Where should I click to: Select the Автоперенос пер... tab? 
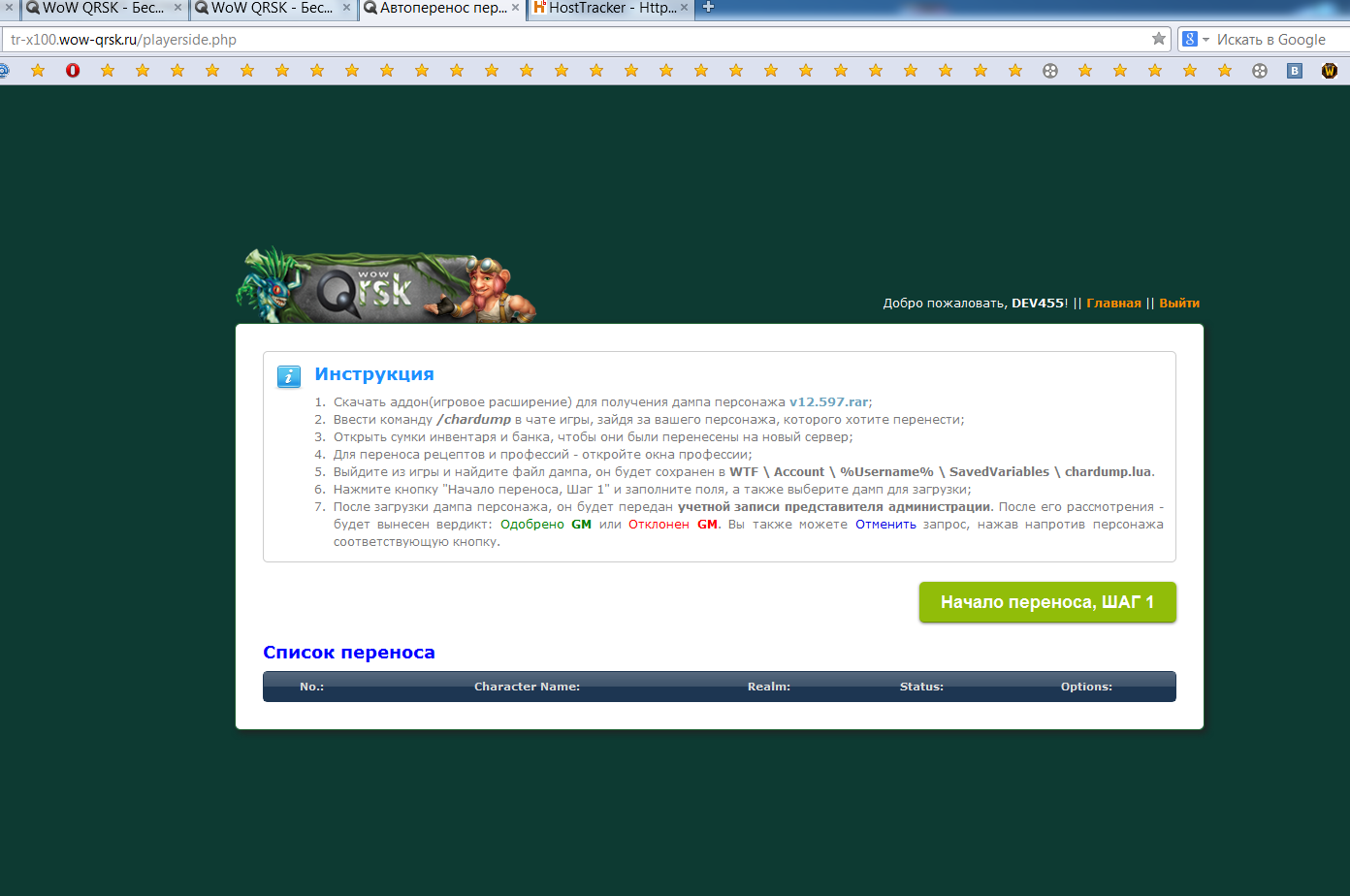click(x=442, y=8)
